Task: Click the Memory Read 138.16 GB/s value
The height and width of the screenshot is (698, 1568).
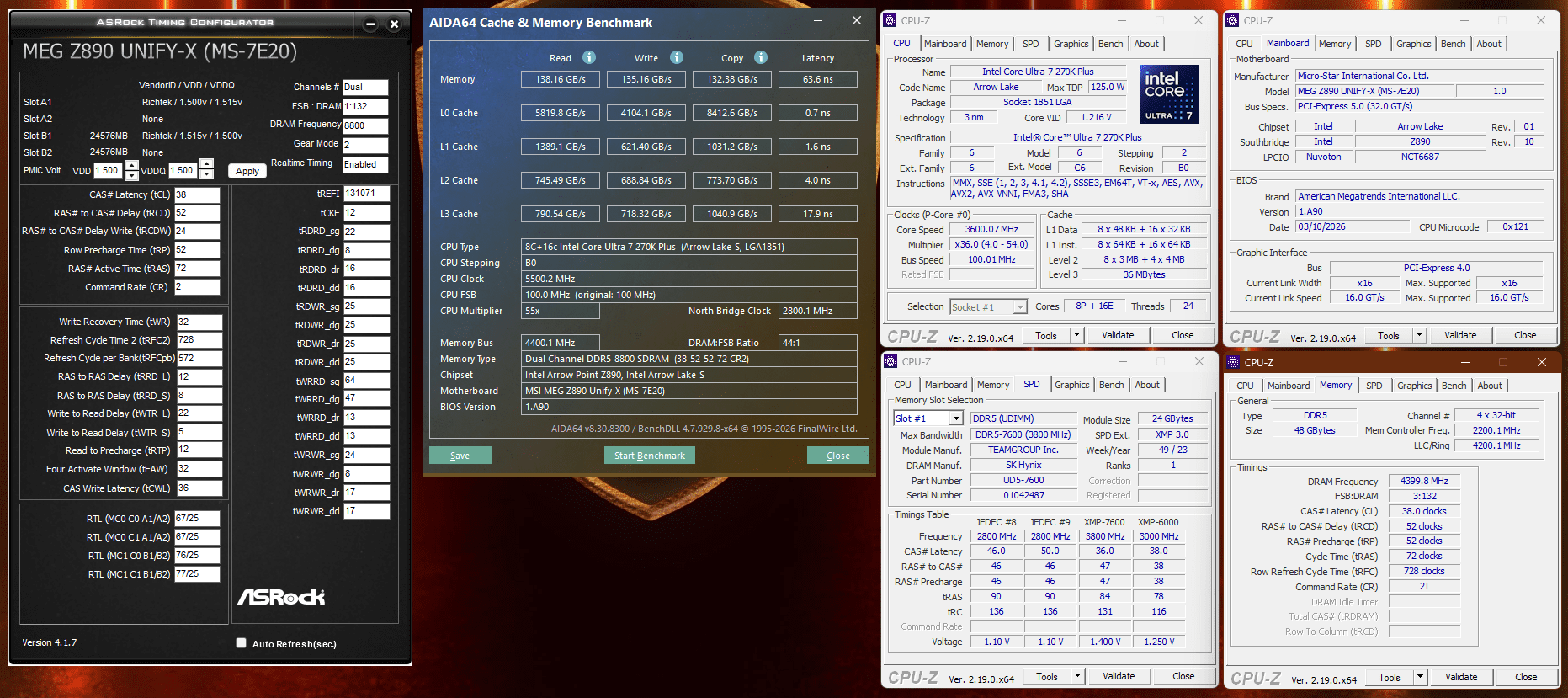Action: (x=561, y=79)
